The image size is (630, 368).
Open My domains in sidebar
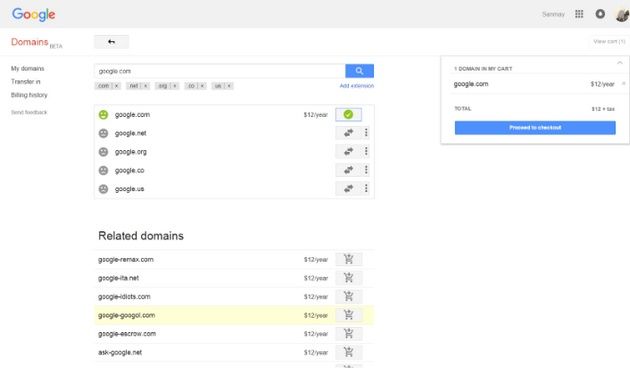[x=28, y=68]
